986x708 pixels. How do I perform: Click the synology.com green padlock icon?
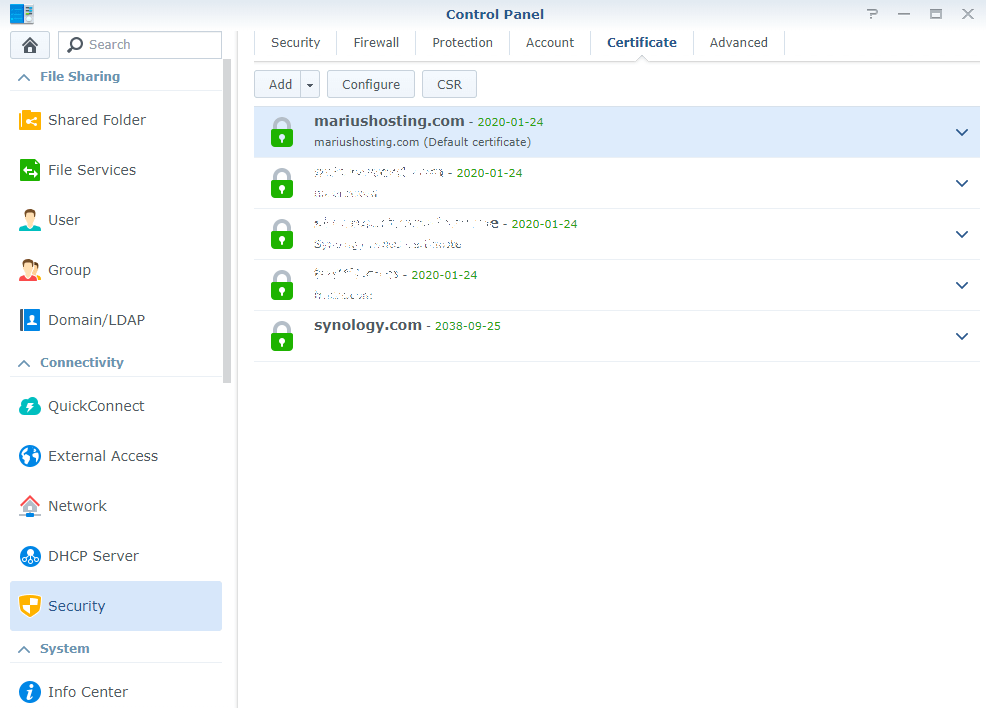(x=282, y=336)
